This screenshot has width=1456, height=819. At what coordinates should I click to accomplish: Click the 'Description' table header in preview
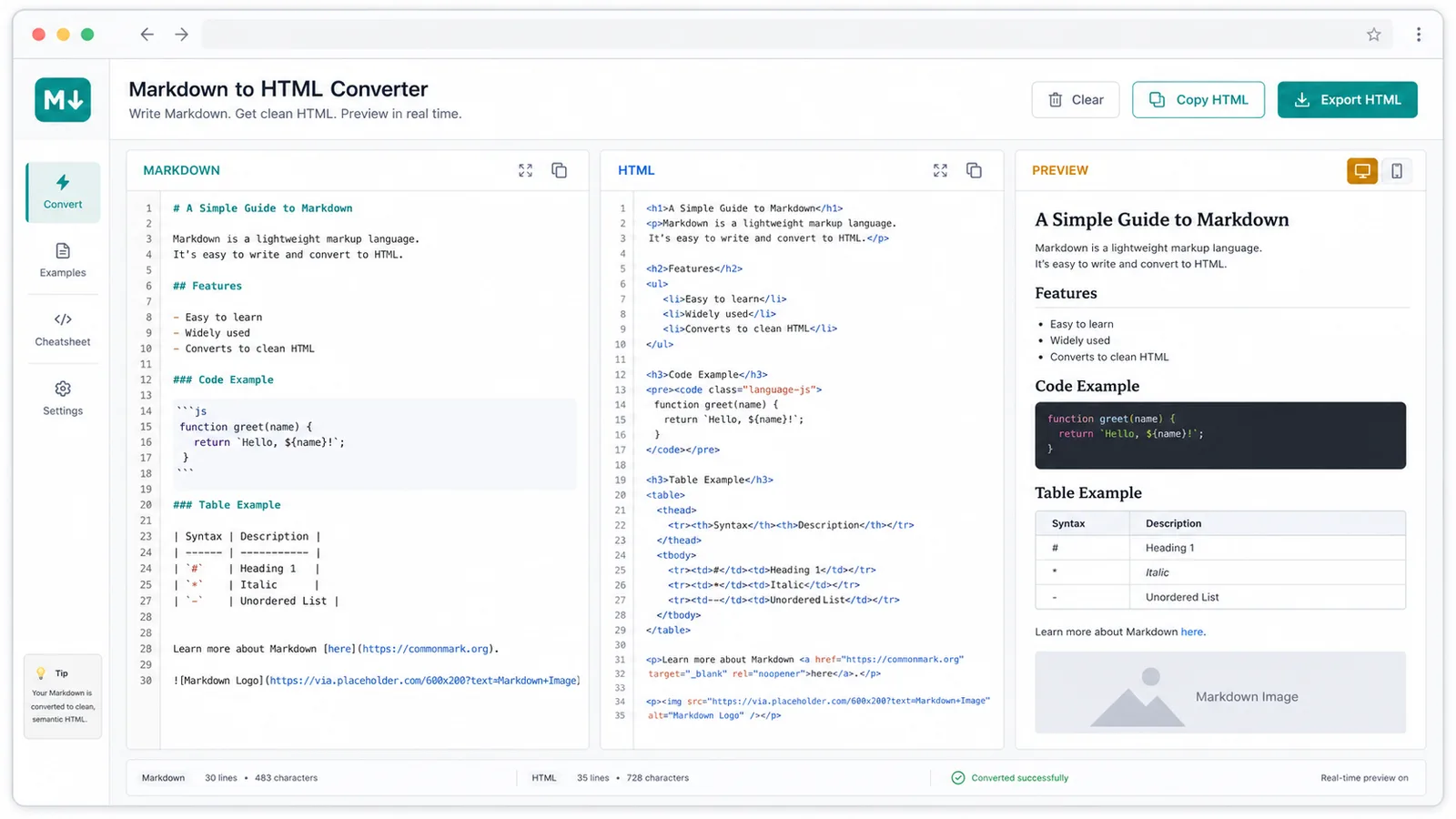point(1174,523)
